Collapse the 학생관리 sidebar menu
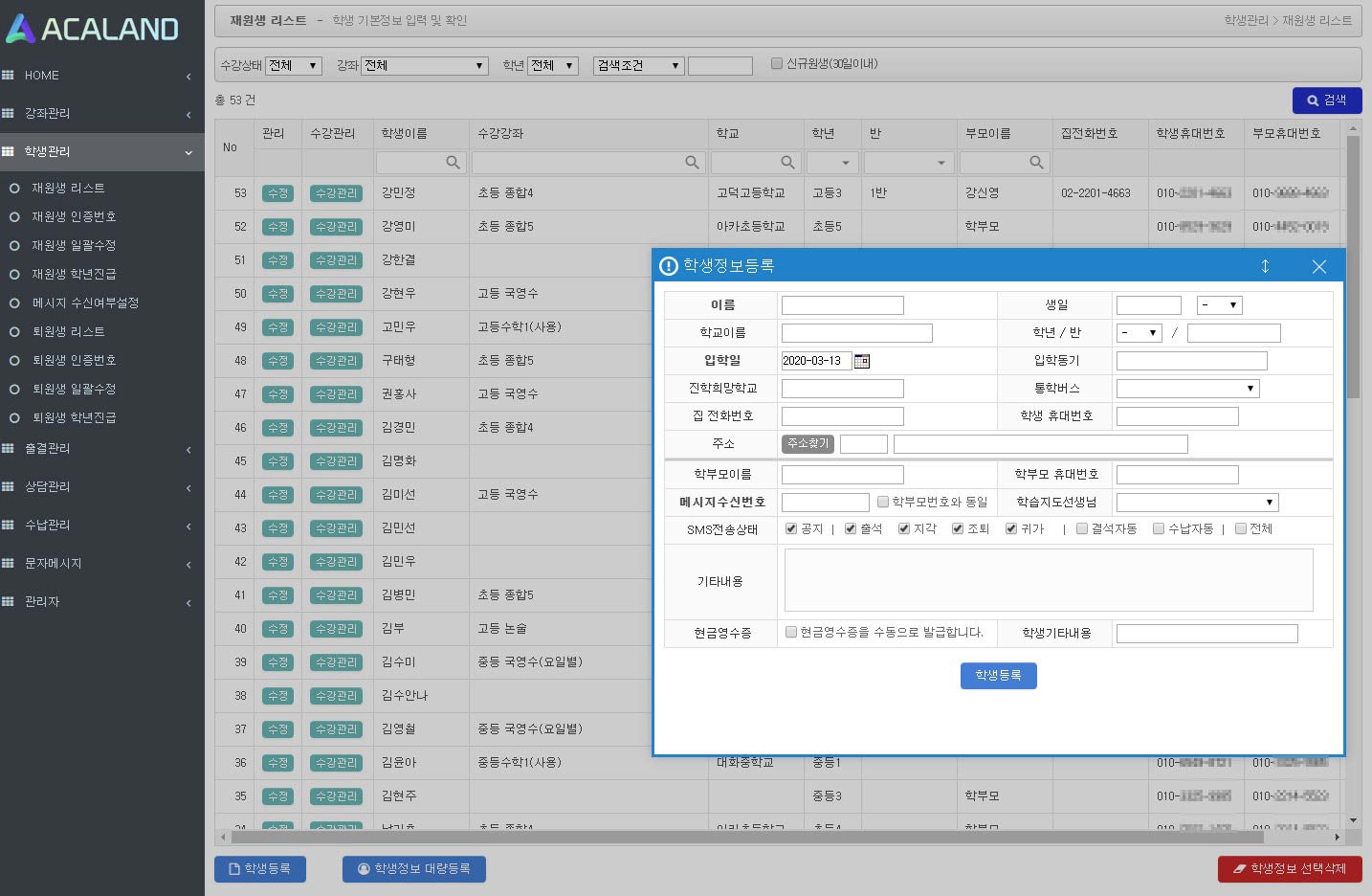 click(102, 151)
